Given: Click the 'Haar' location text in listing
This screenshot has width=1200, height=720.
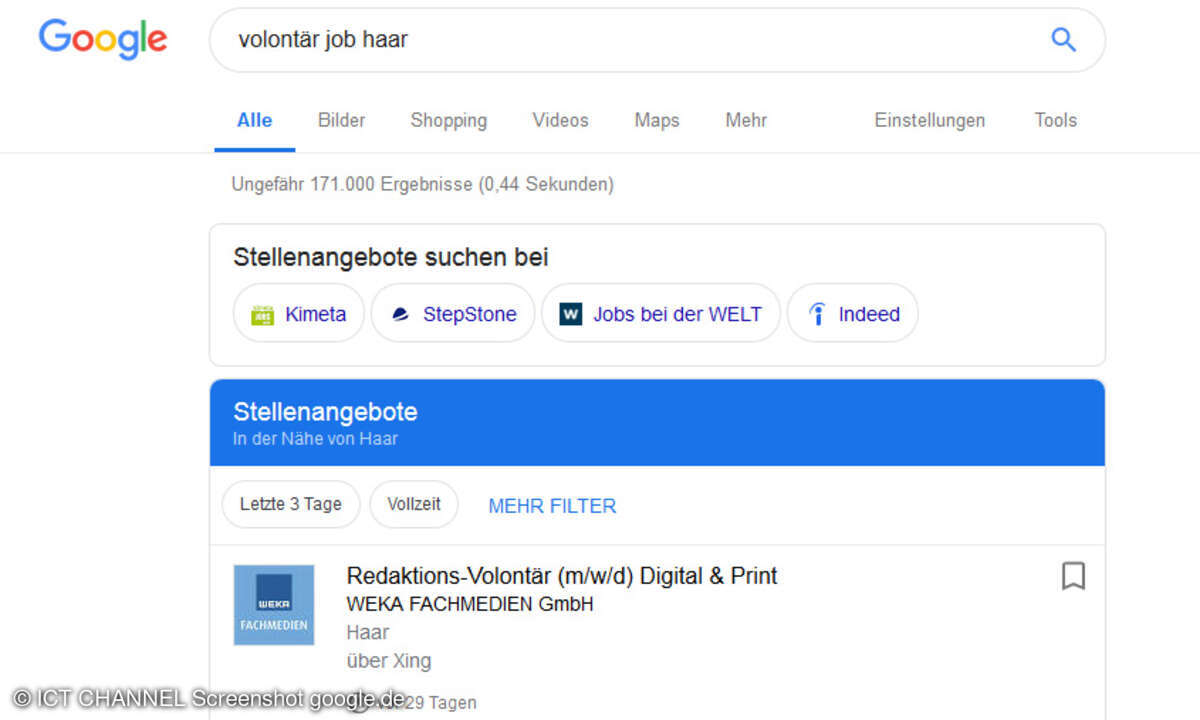Looking at the screenshot, I should click(x=368, y=632).
